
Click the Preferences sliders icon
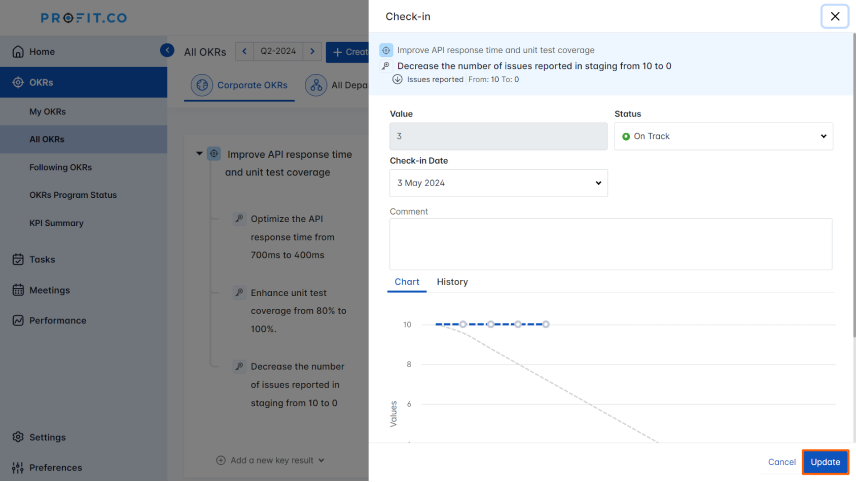(x=18, y=468)
